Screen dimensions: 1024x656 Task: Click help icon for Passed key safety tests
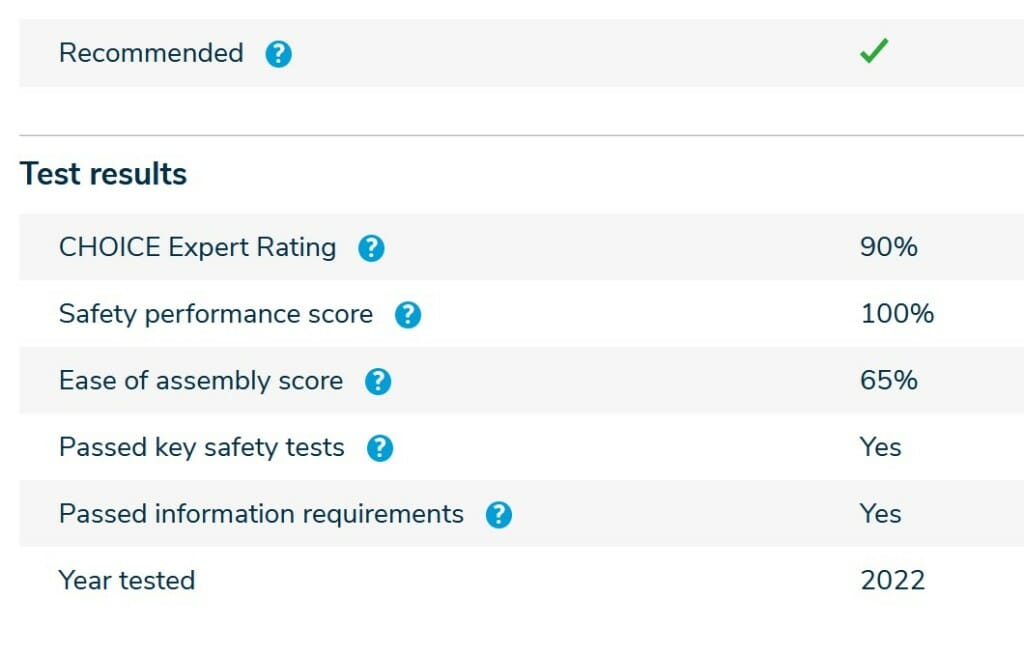pos(380,448)
